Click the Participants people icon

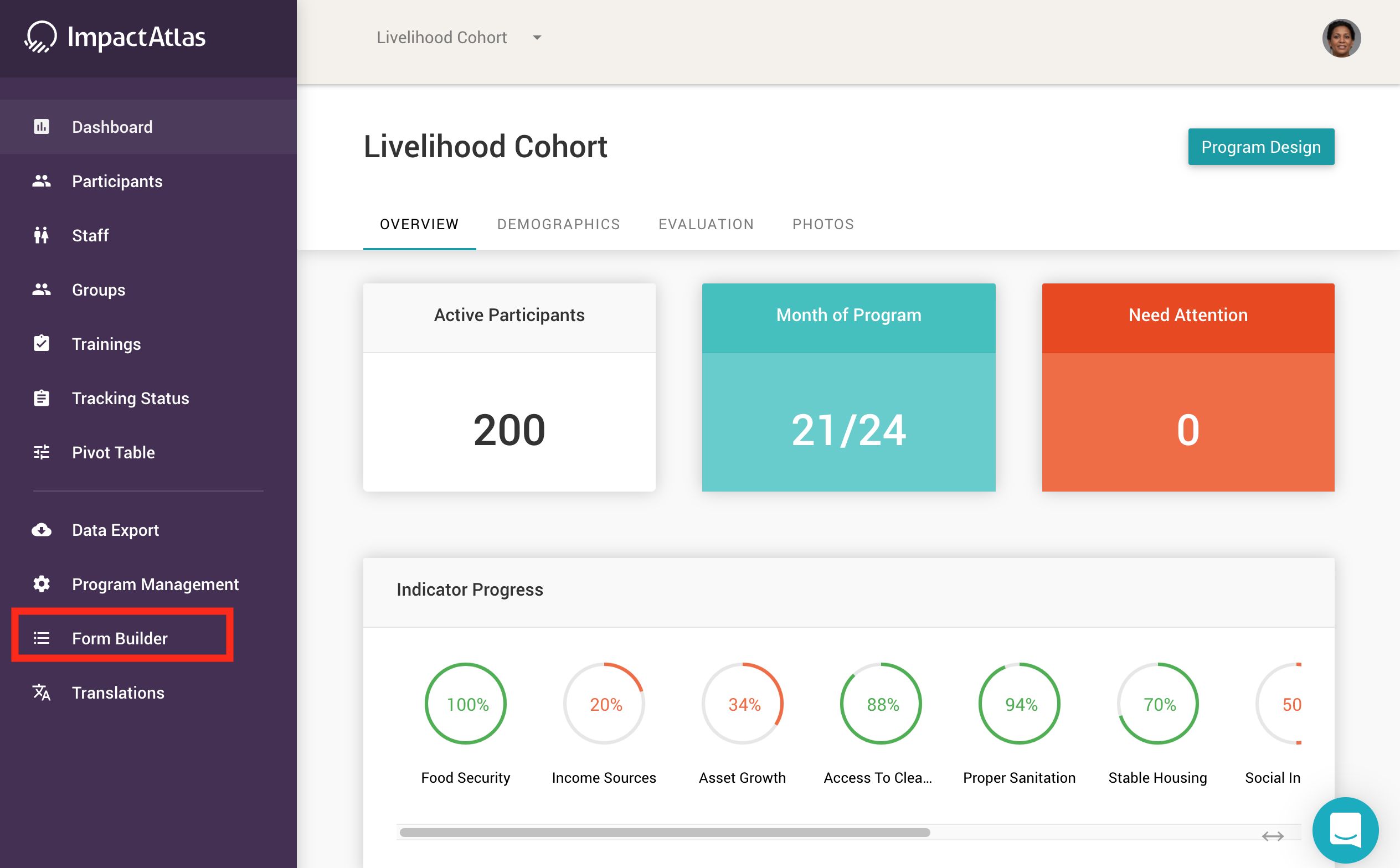coord(42,181)
